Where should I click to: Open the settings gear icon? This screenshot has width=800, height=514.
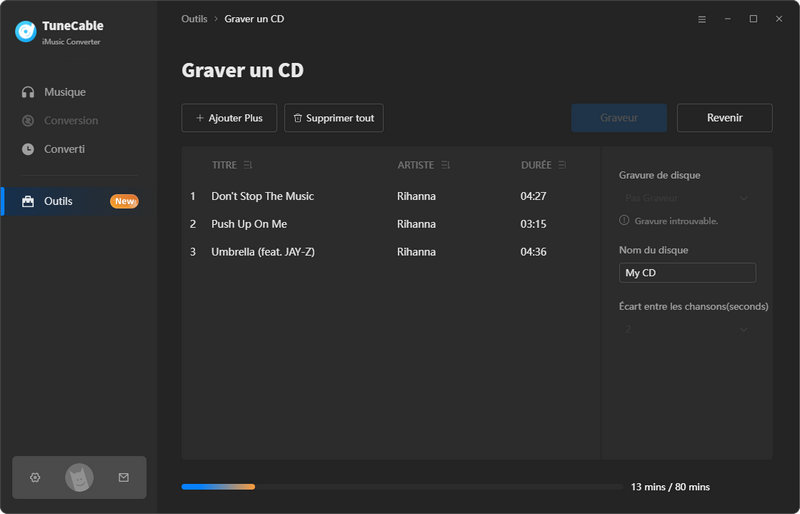[x=35, y=478]
